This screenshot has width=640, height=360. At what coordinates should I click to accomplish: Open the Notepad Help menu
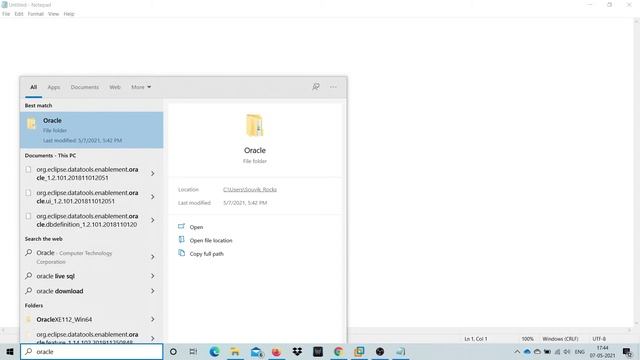point(69,14)
